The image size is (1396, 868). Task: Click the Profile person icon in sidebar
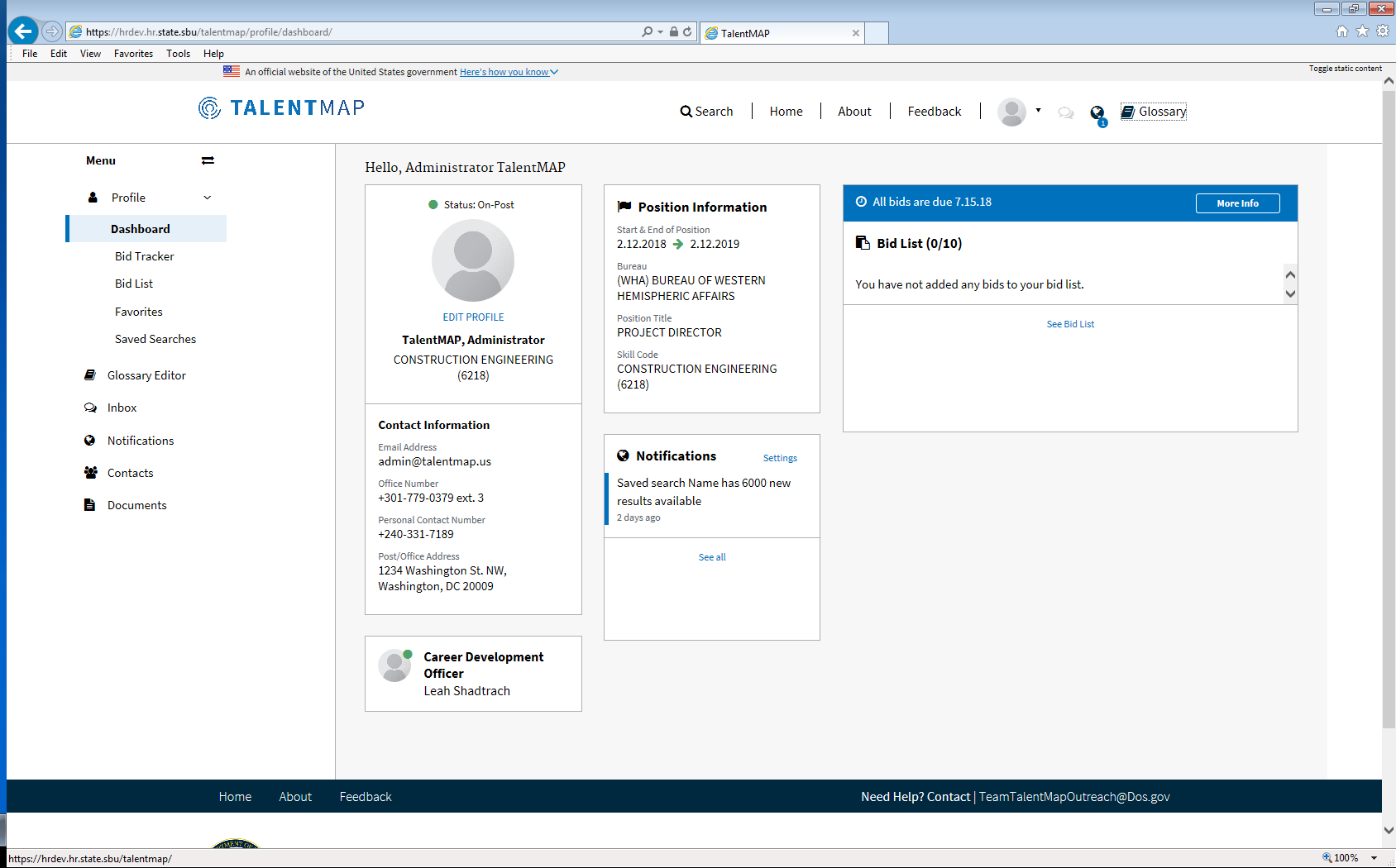tap(93, 198)
